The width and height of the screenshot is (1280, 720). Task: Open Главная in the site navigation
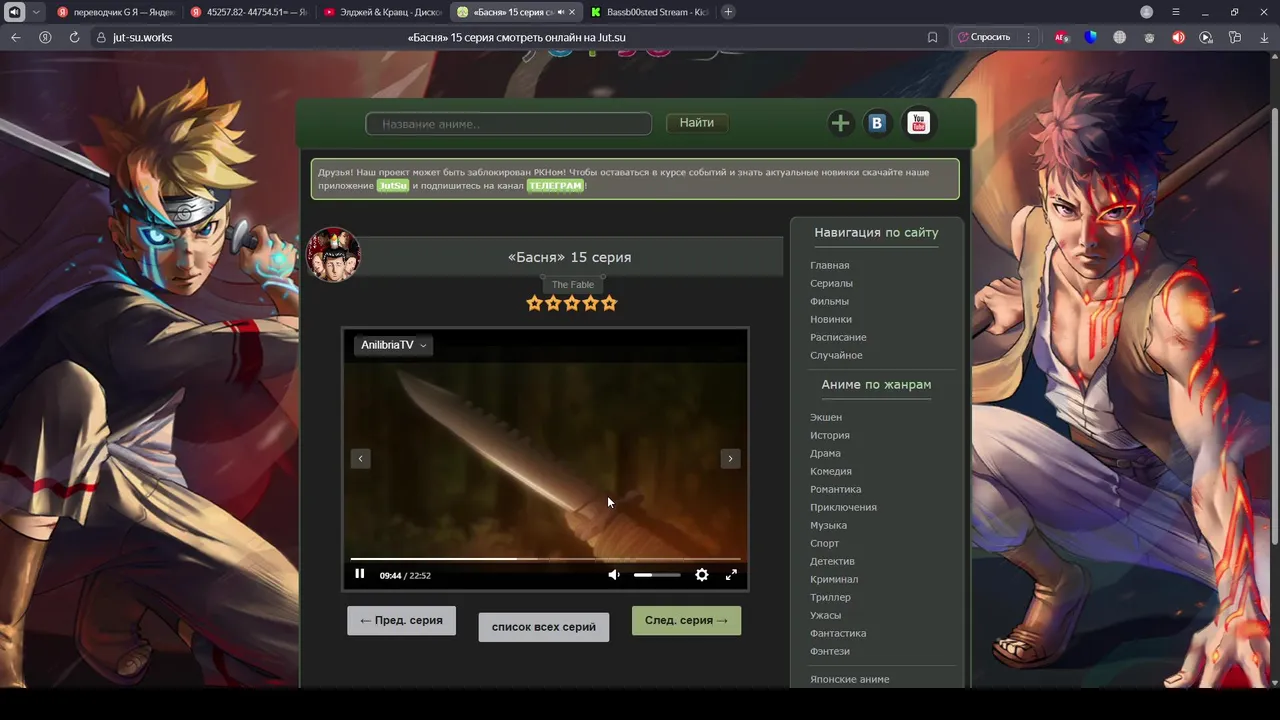[830, 265]
